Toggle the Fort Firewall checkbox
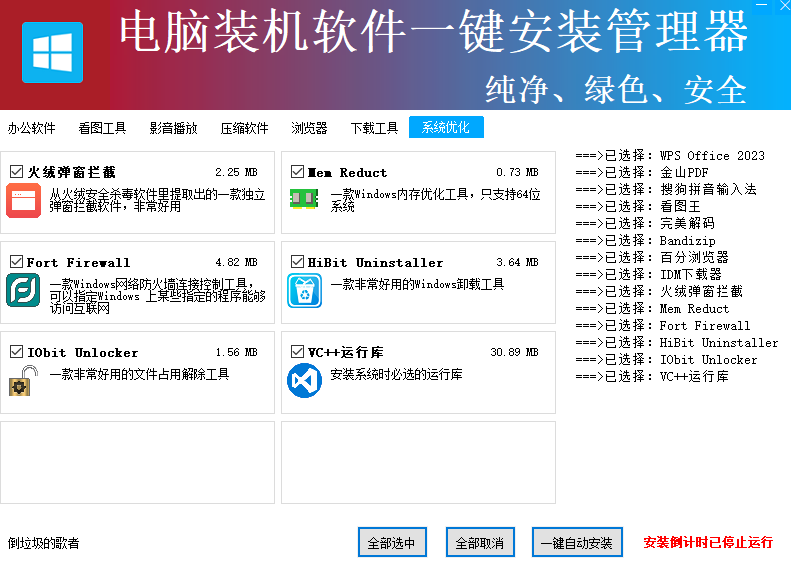The height and width of the screenshot is (562, 791). point(16,262)
